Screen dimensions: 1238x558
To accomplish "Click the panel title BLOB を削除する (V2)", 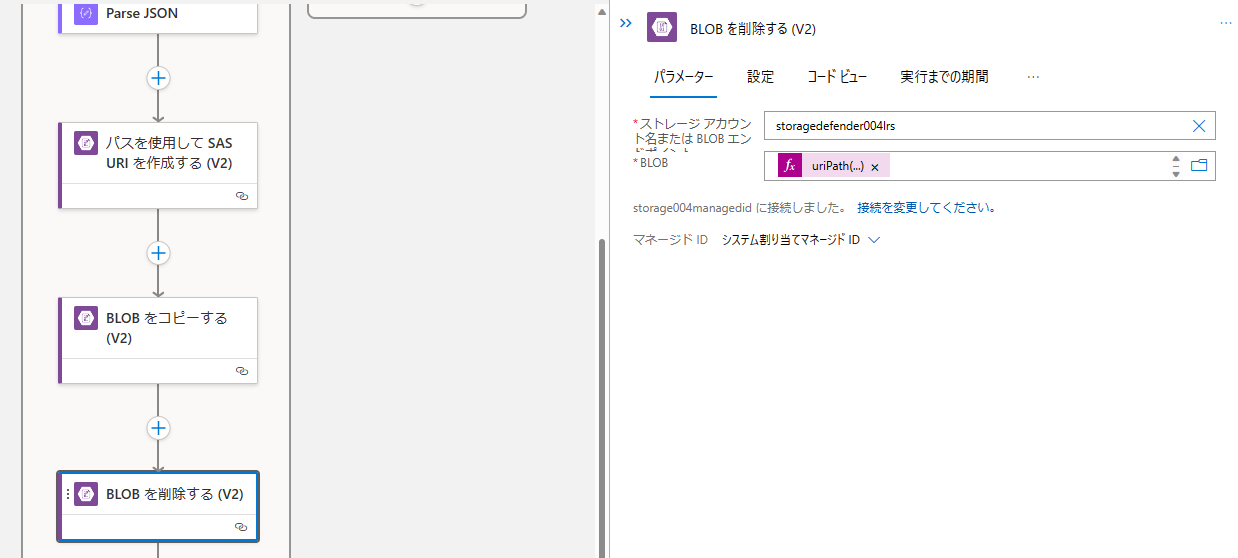I will click(x=753, y=29).
